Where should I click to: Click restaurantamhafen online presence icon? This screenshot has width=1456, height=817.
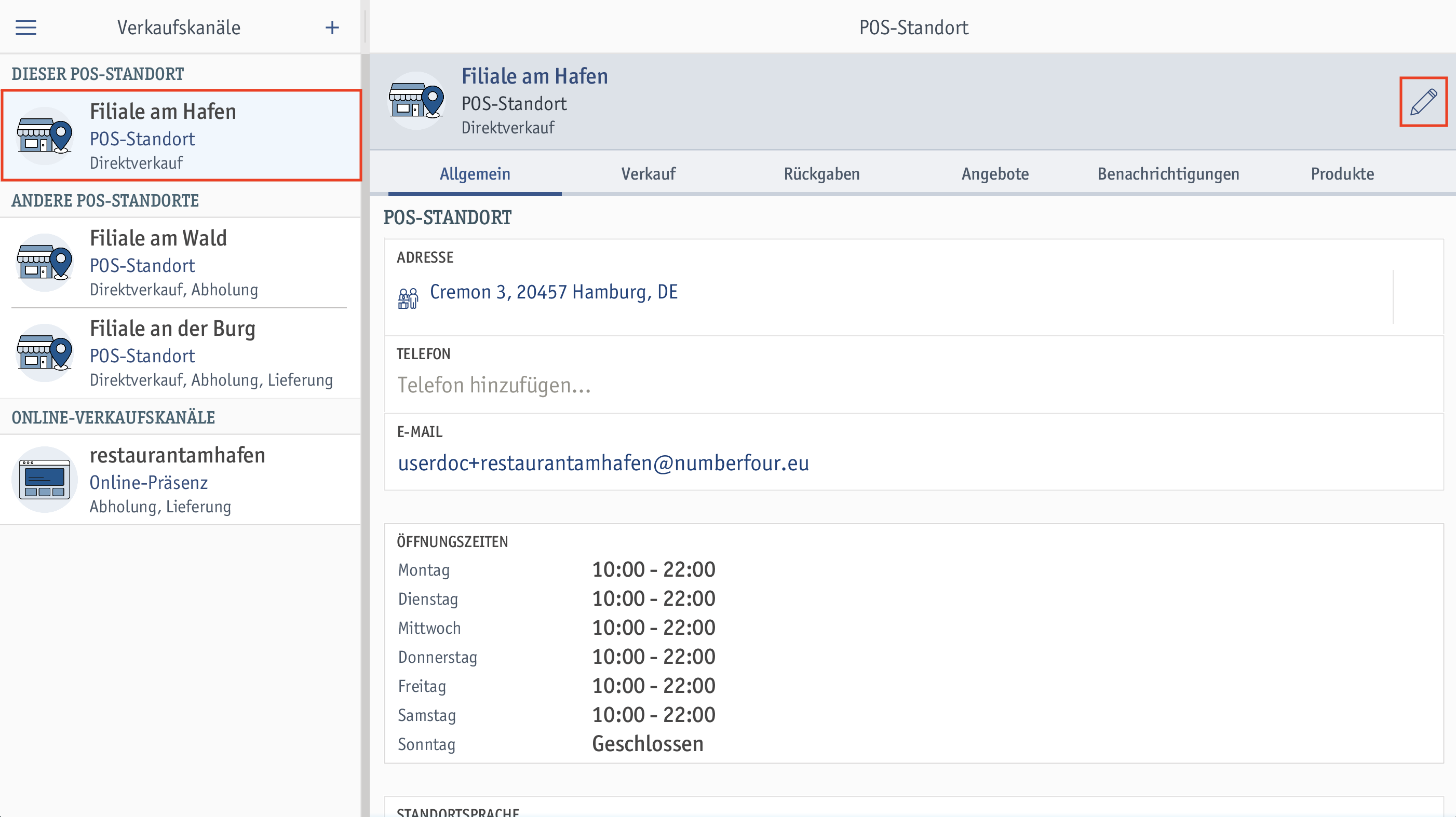tap(45, 480)
